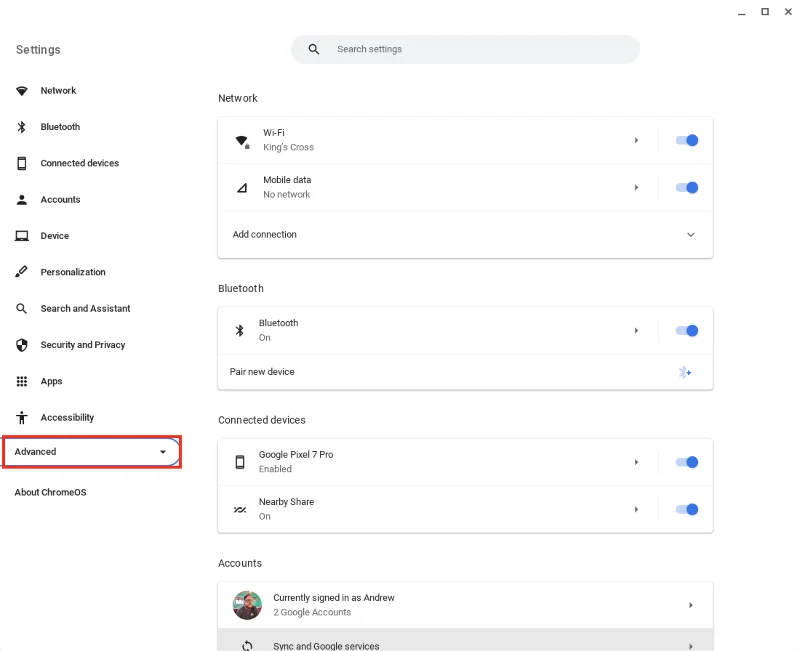Select the Network icon in the sidebar
The image size is (800, 651).
[22, 90]
